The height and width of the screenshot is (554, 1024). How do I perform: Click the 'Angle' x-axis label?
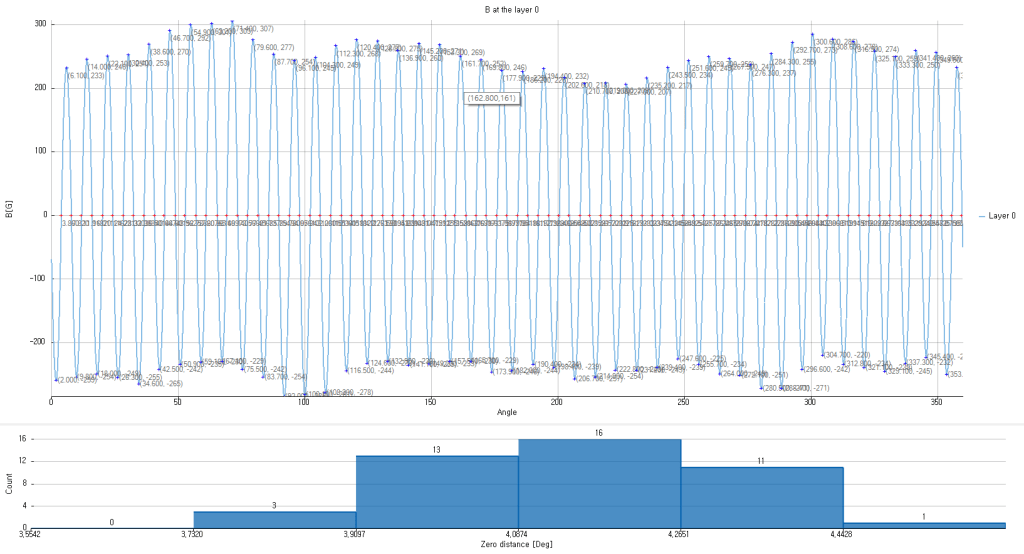(506, 412)
